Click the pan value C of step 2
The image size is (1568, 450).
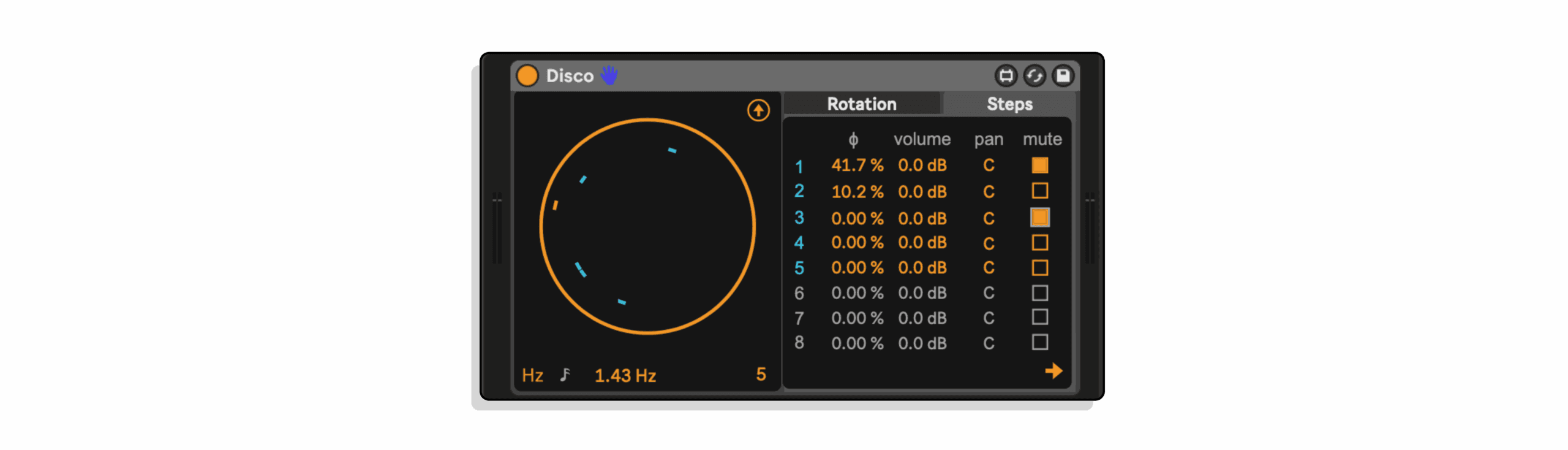988,191
